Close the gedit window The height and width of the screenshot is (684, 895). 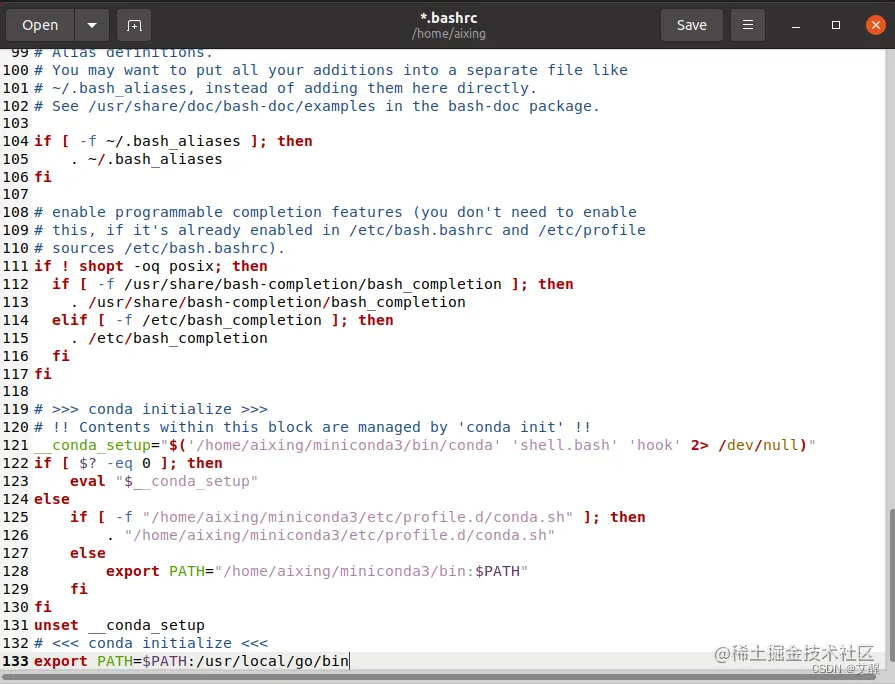click(x=876, y=25)
